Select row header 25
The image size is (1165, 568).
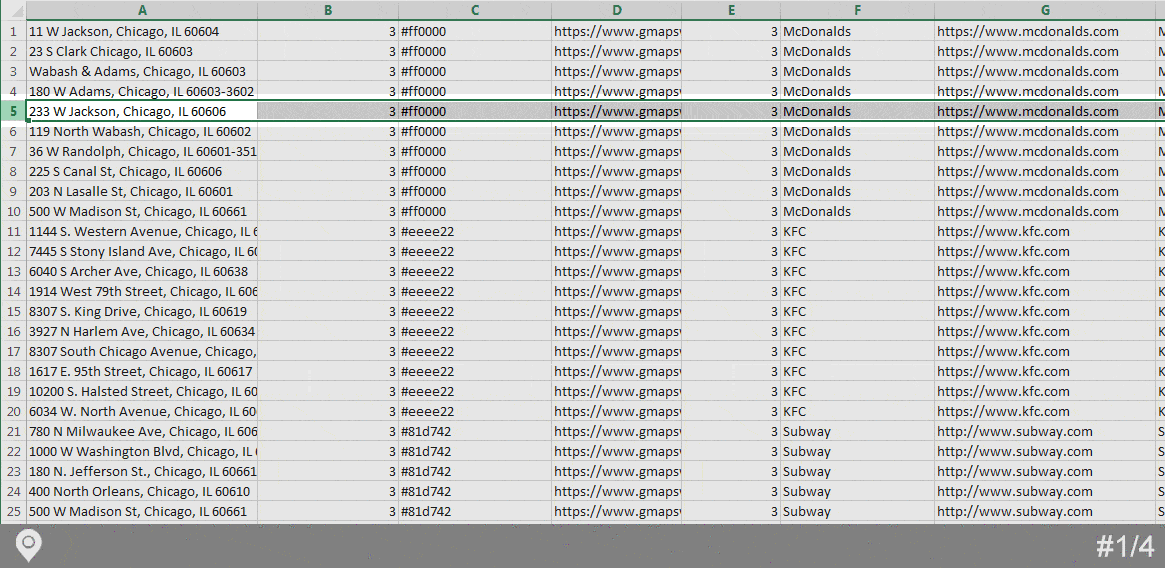(13, 511)
